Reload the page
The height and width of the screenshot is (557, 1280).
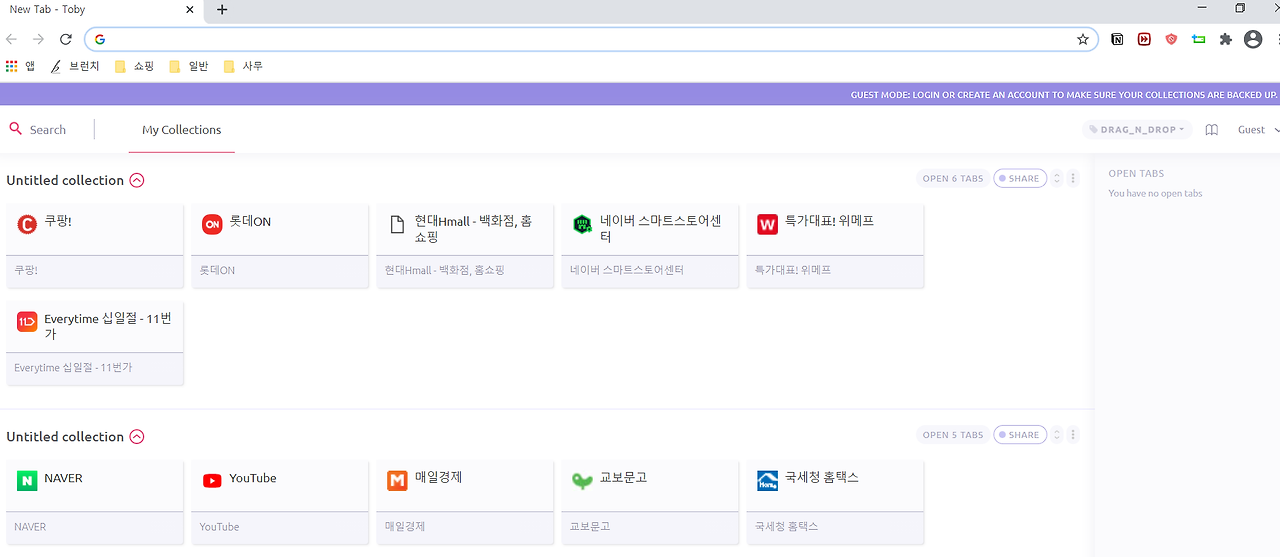pyautogui.click(x=66, y=39)
